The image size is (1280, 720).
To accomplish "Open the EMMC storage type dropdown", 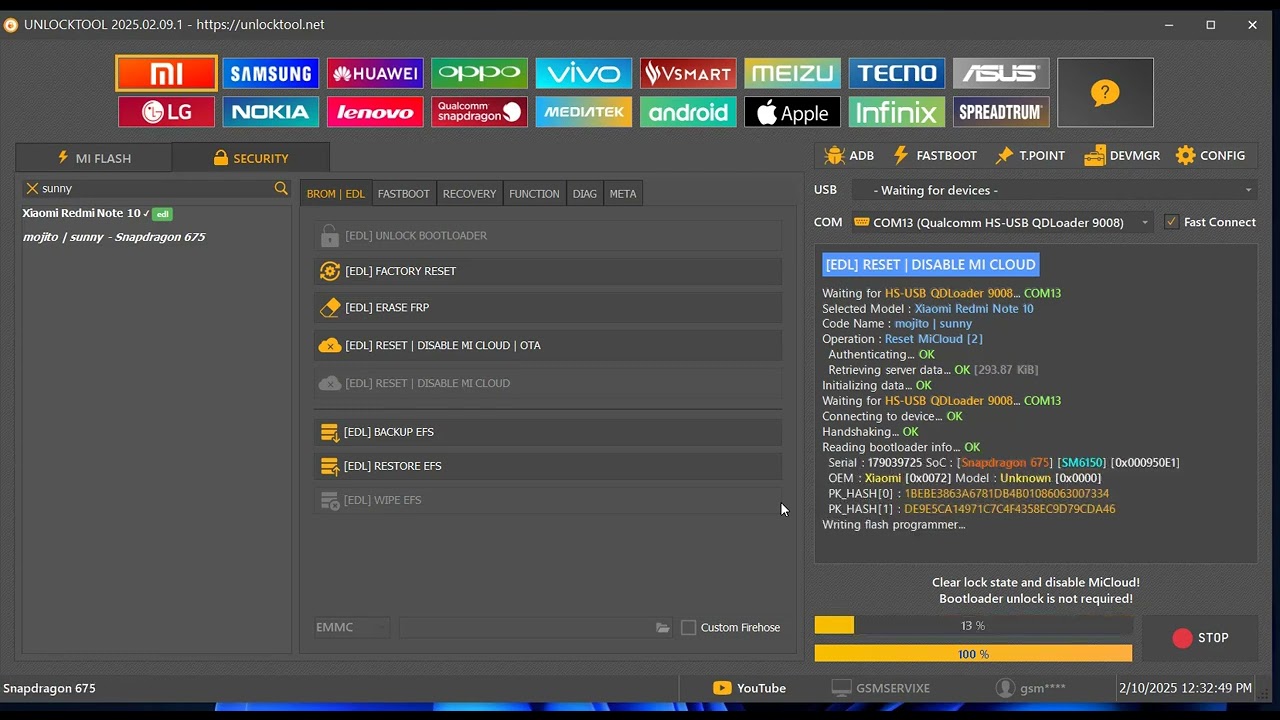I will pos(351,627).
